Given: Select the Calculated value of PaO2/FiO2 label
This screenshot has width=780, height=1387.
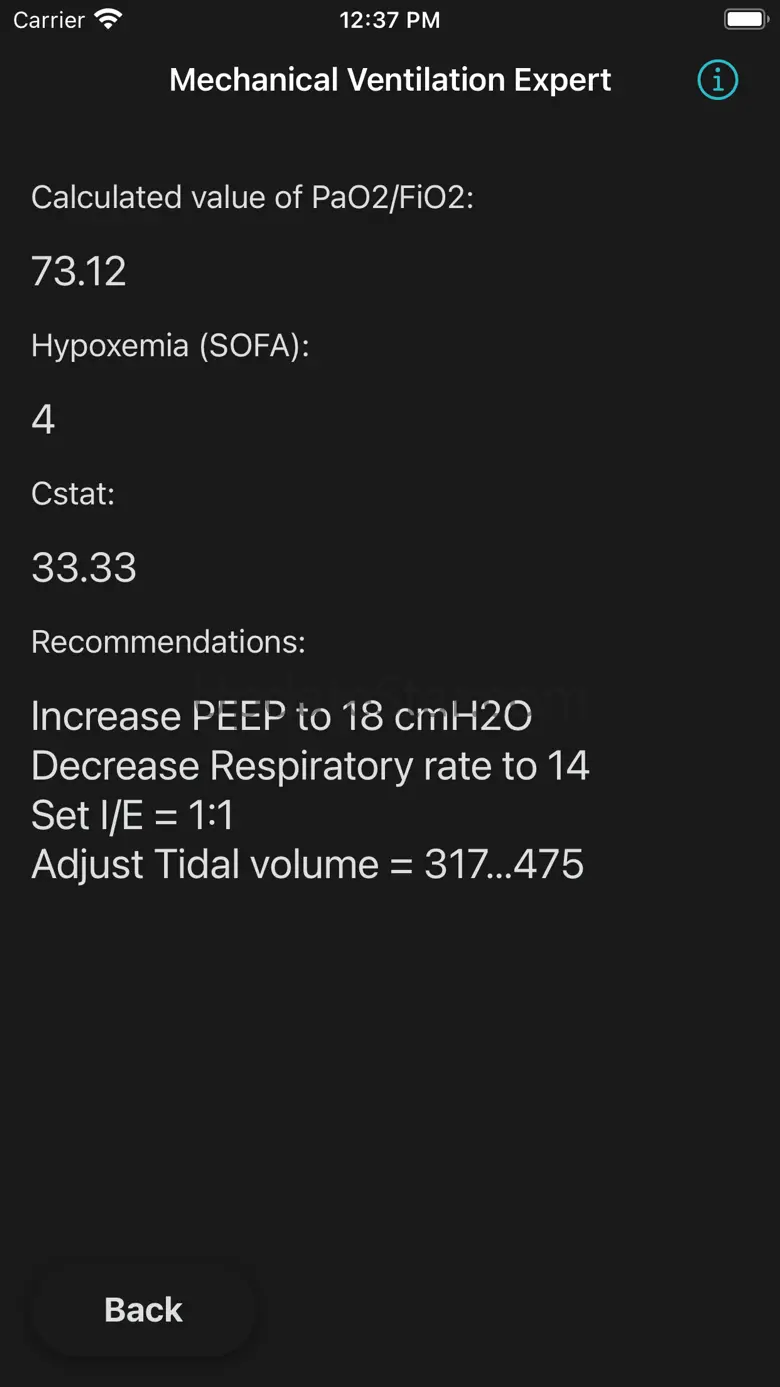Looking at the screenshot, I should coord(252,197).
